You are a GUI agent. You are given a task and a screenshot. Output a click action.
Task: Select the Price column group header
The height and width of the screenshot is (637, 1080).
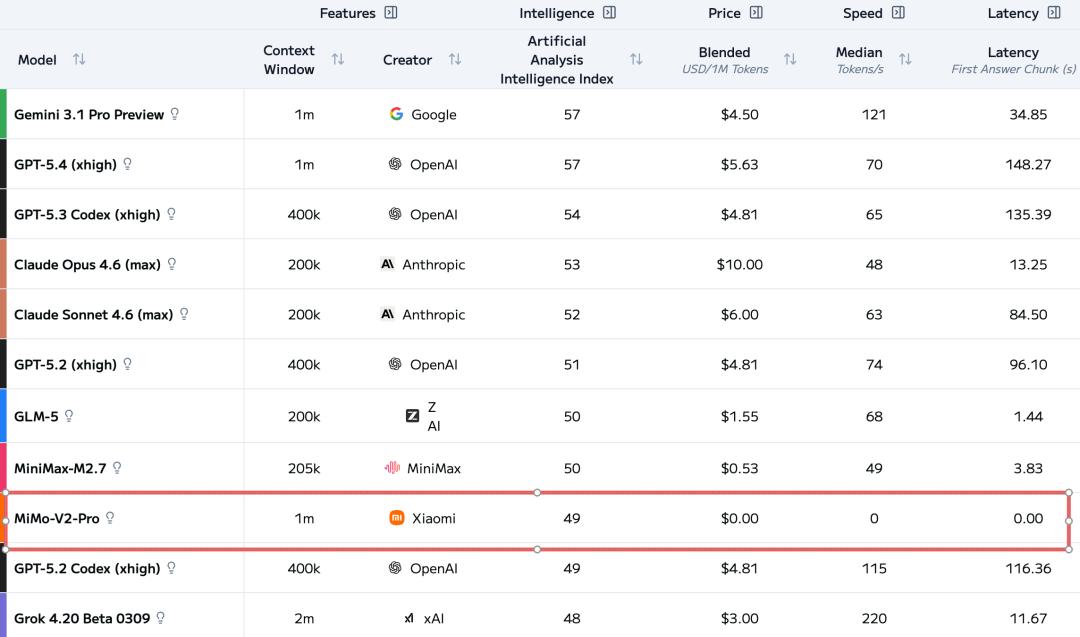tap(724, 13)
